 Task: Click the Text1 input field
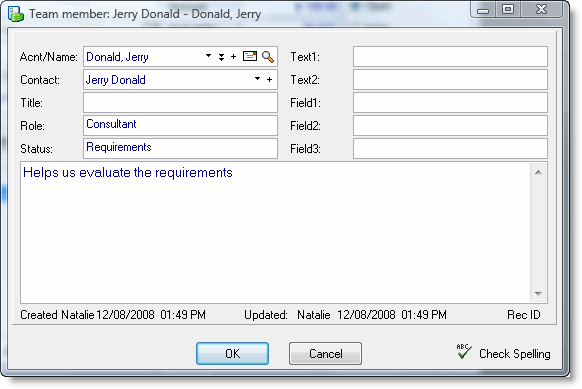(450, 56)
